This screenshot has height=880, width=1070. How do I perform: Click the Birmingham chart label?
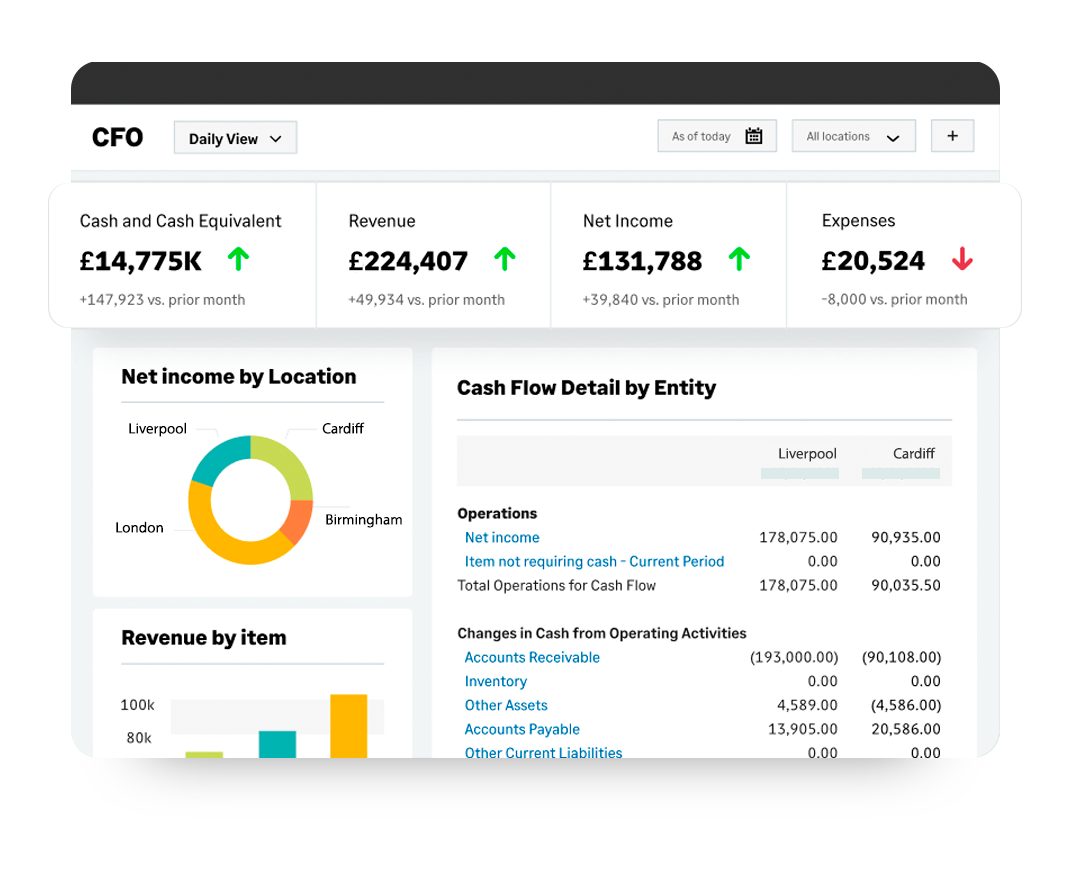tap(364, 520)
